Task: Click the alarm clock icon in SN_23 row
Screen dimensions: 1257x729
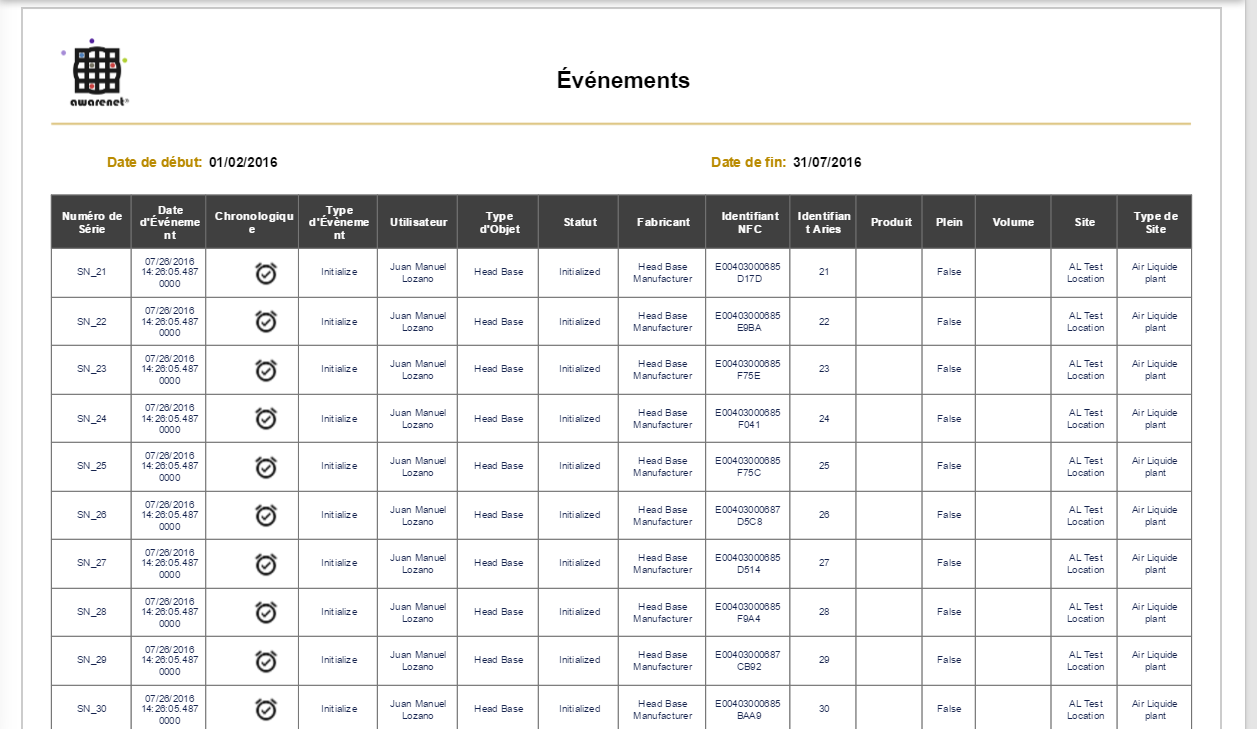Action: tap(266, 370)
